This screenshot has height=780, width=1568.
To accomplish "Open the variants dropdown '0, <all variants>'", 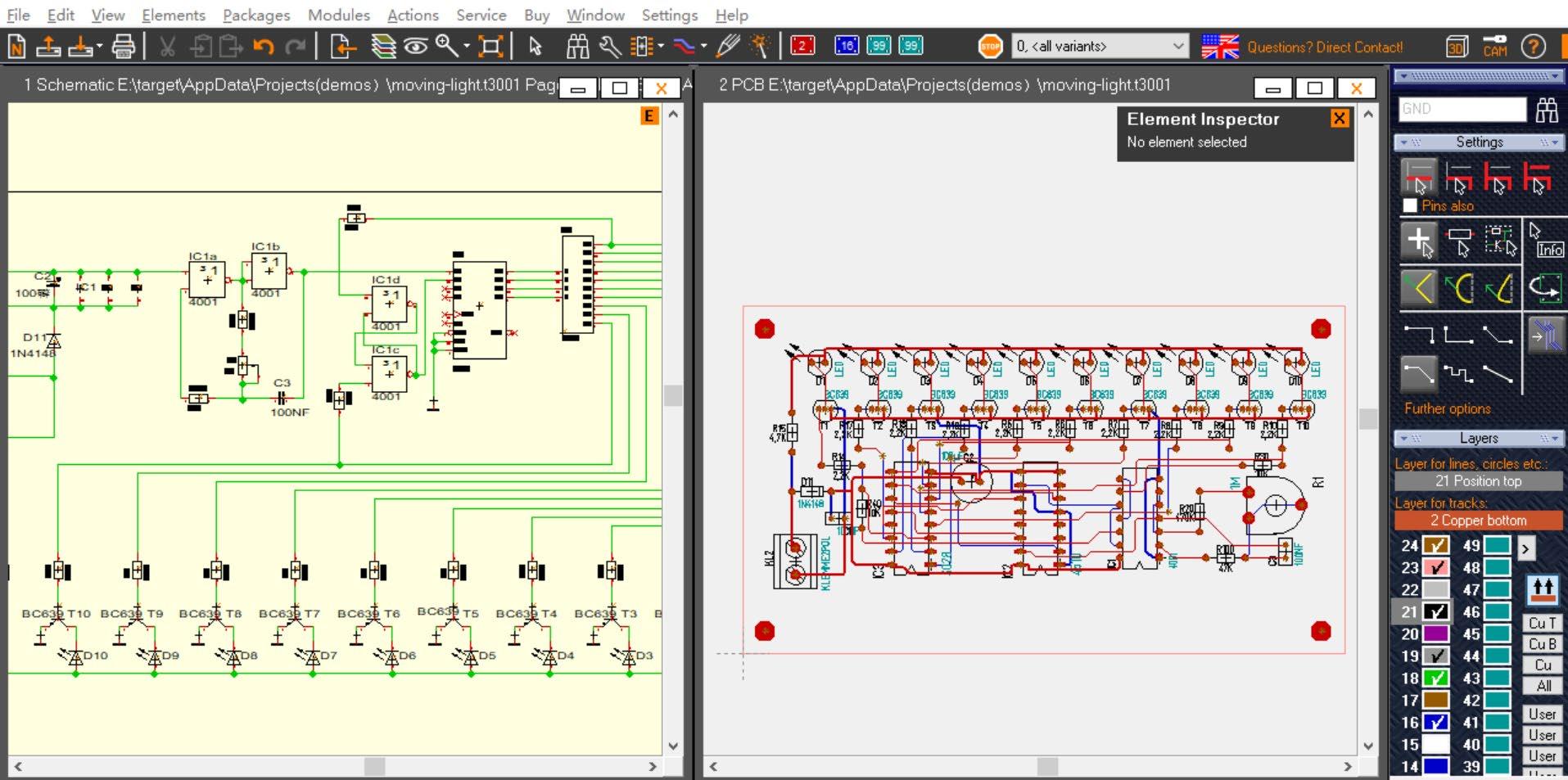I will pyautogui.click(x=1100, y=46).
